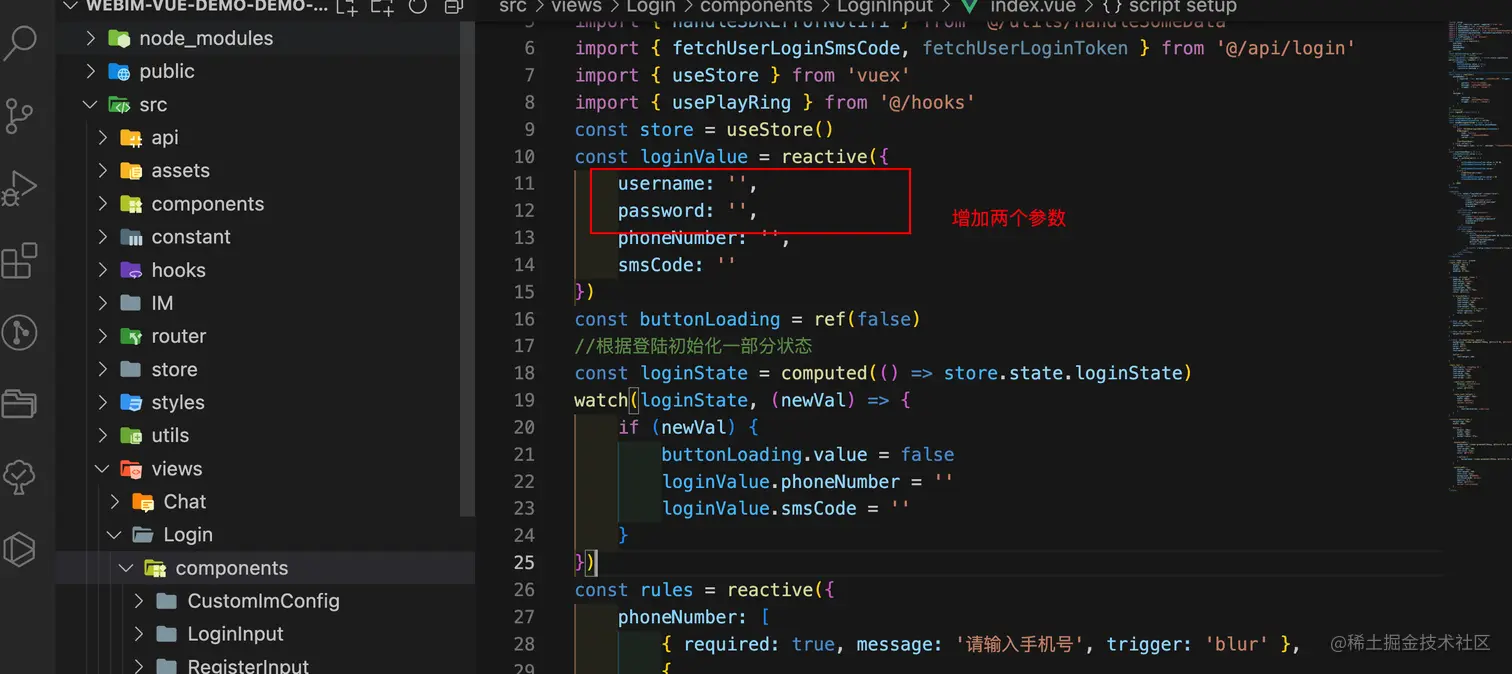Click the constant folder icon

pyautogui.click(x=131, y=237)
